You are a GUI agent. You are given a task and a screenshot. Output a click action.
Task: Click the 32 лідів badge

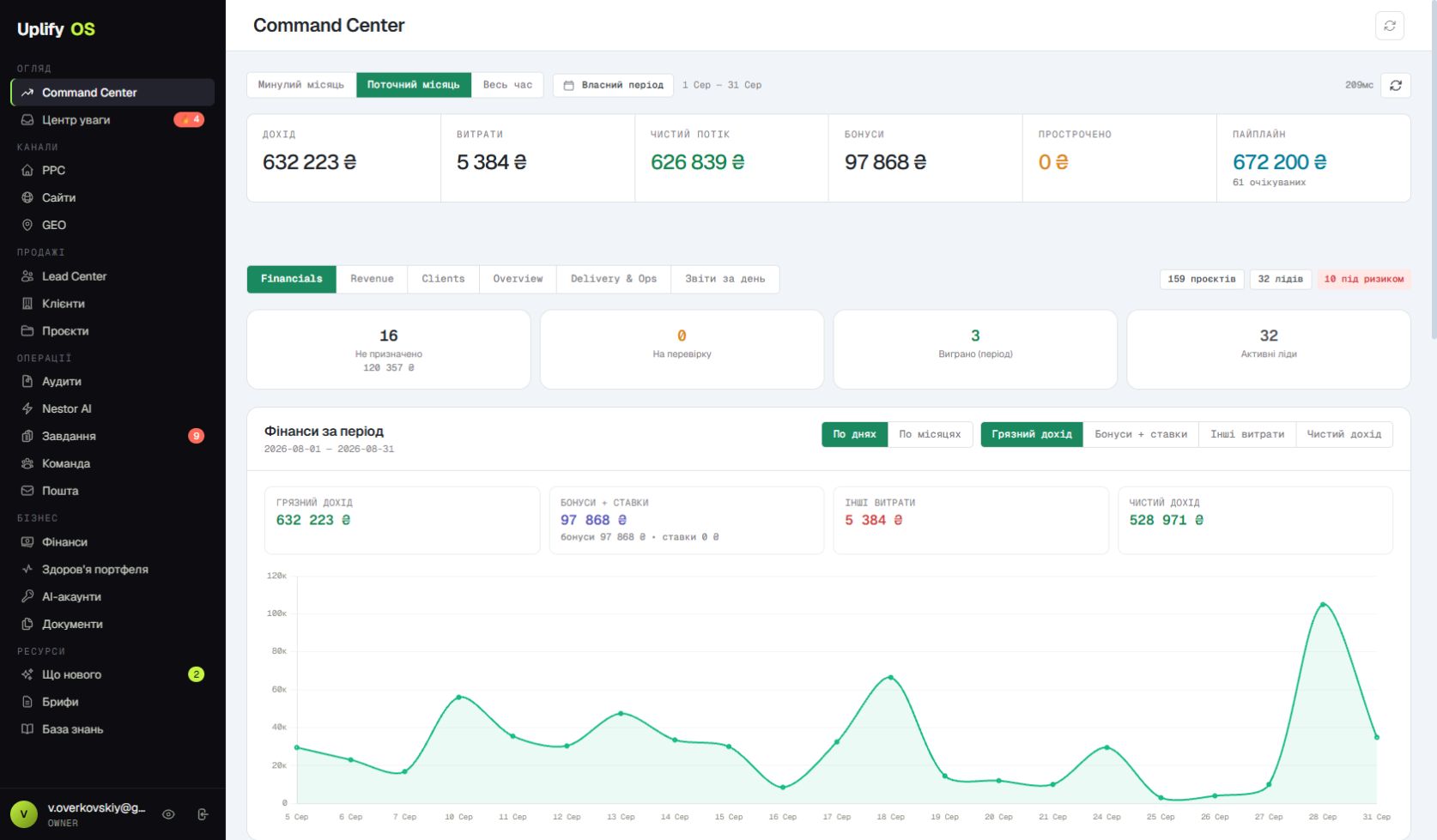tap(1280, 280)
